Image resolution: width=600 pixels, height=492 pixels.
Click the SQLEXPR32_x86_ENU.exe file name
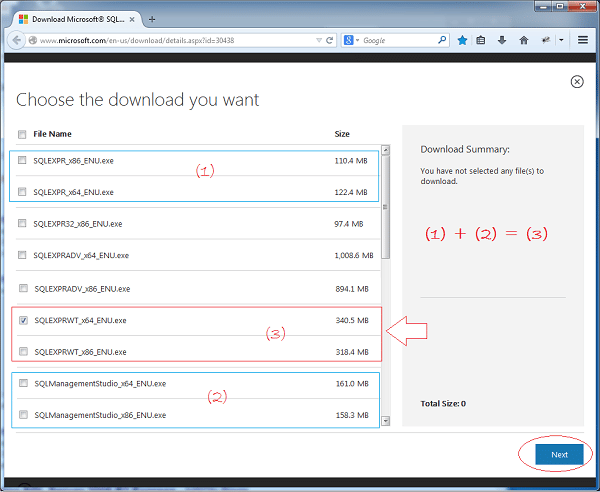(x=78, y=224)
